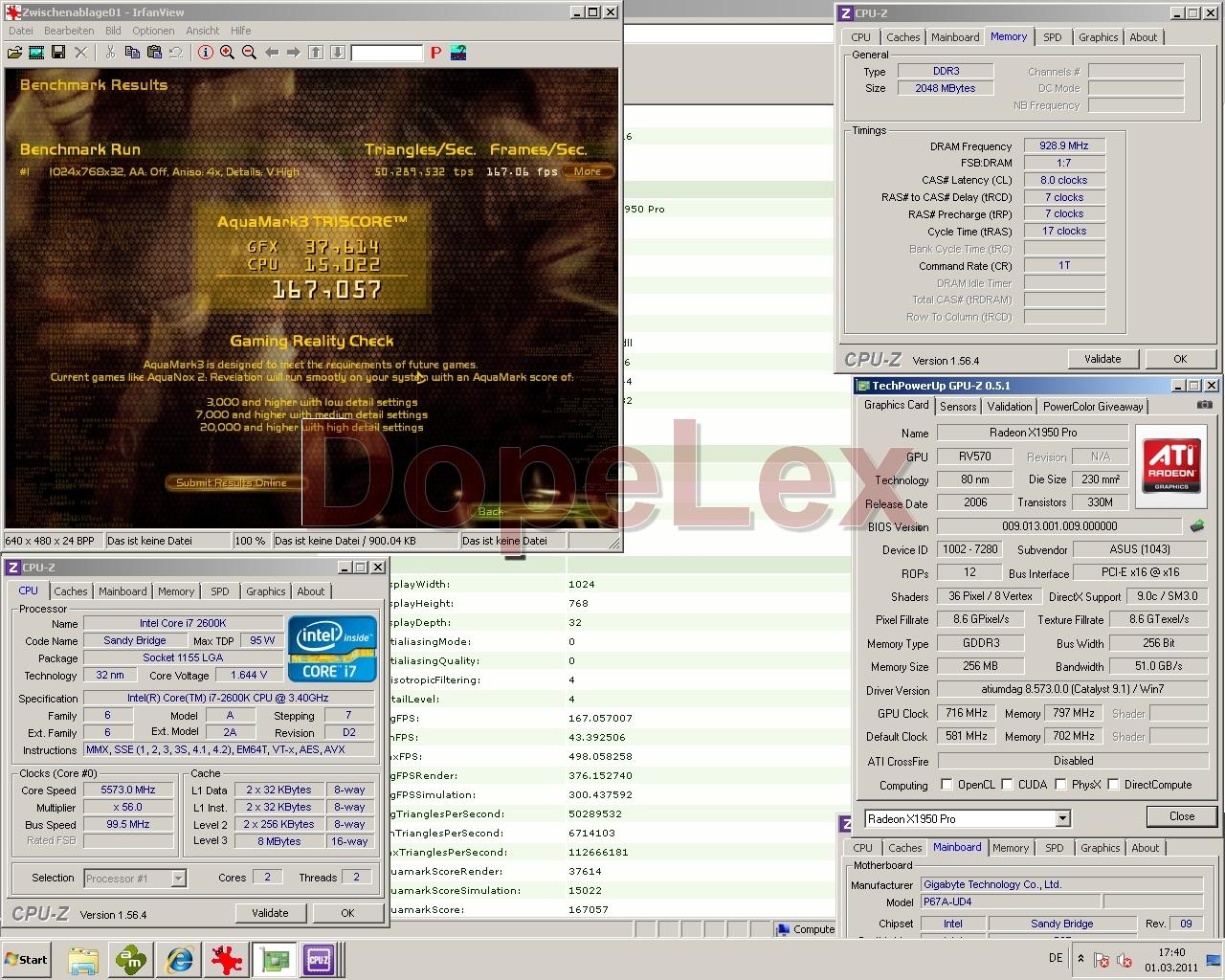Enable the DirectCompute checkbox in GPU-Z
Viewport: 1225px width, 980px height.
click(x=1113, y=785)
